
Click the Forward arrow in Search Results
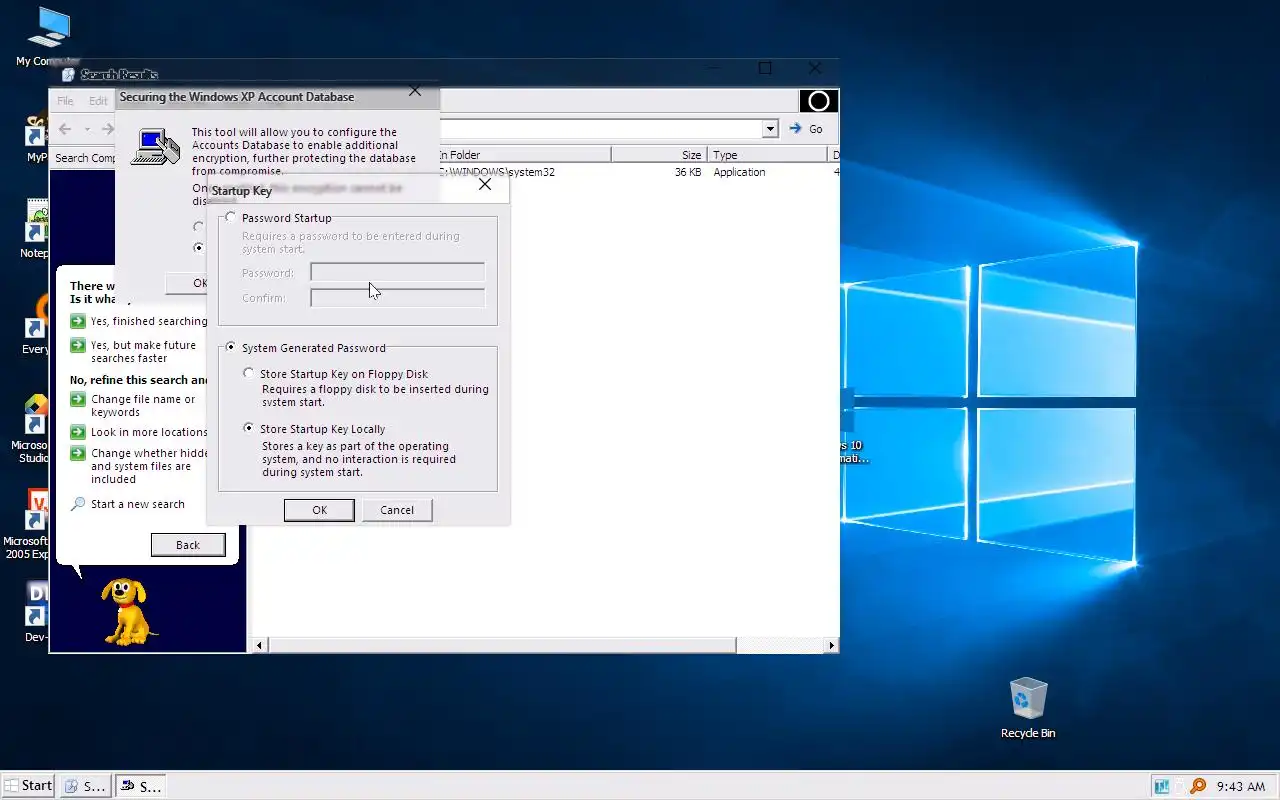pyautogui.click(x=107, y=129)
